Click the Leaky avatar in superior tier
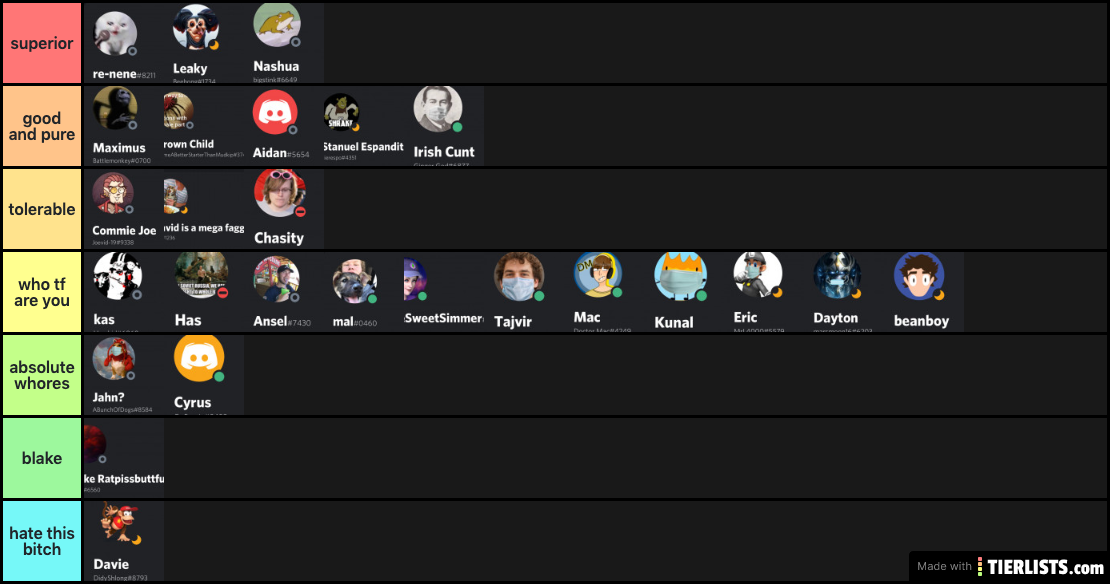This screenshot has height=584, width=1110. tap(196, 28)
